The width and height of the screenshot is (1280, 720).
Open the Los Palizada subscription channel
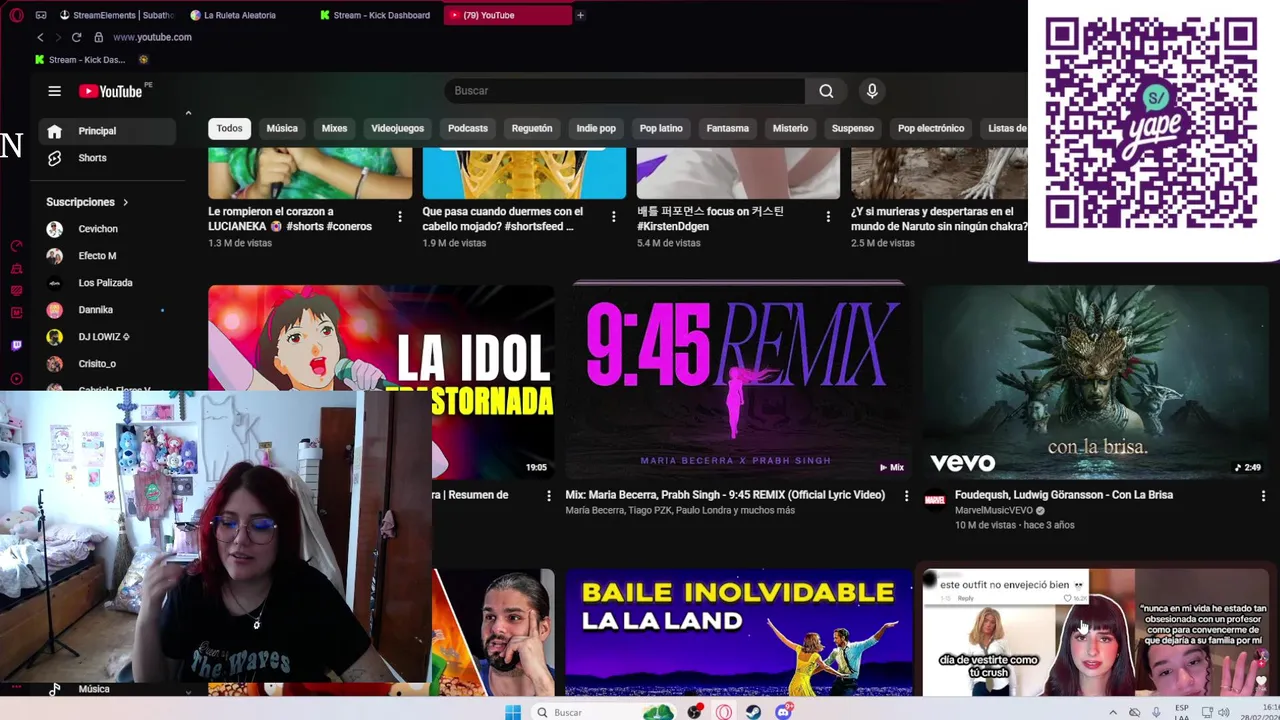point(108,283)
